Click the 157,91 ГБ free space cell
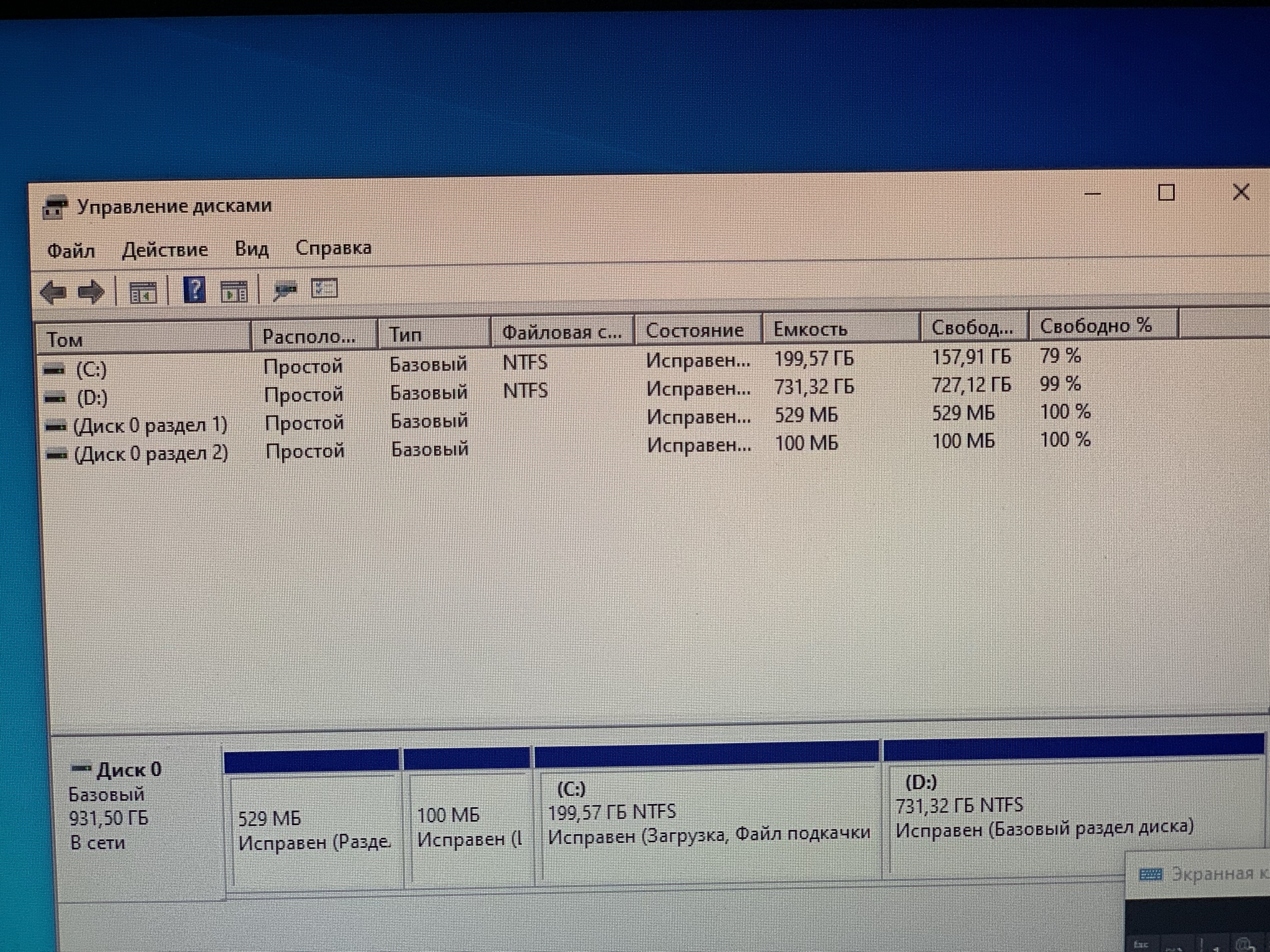Viewport: 1270px width, 952px height. (x=972, y=356)
